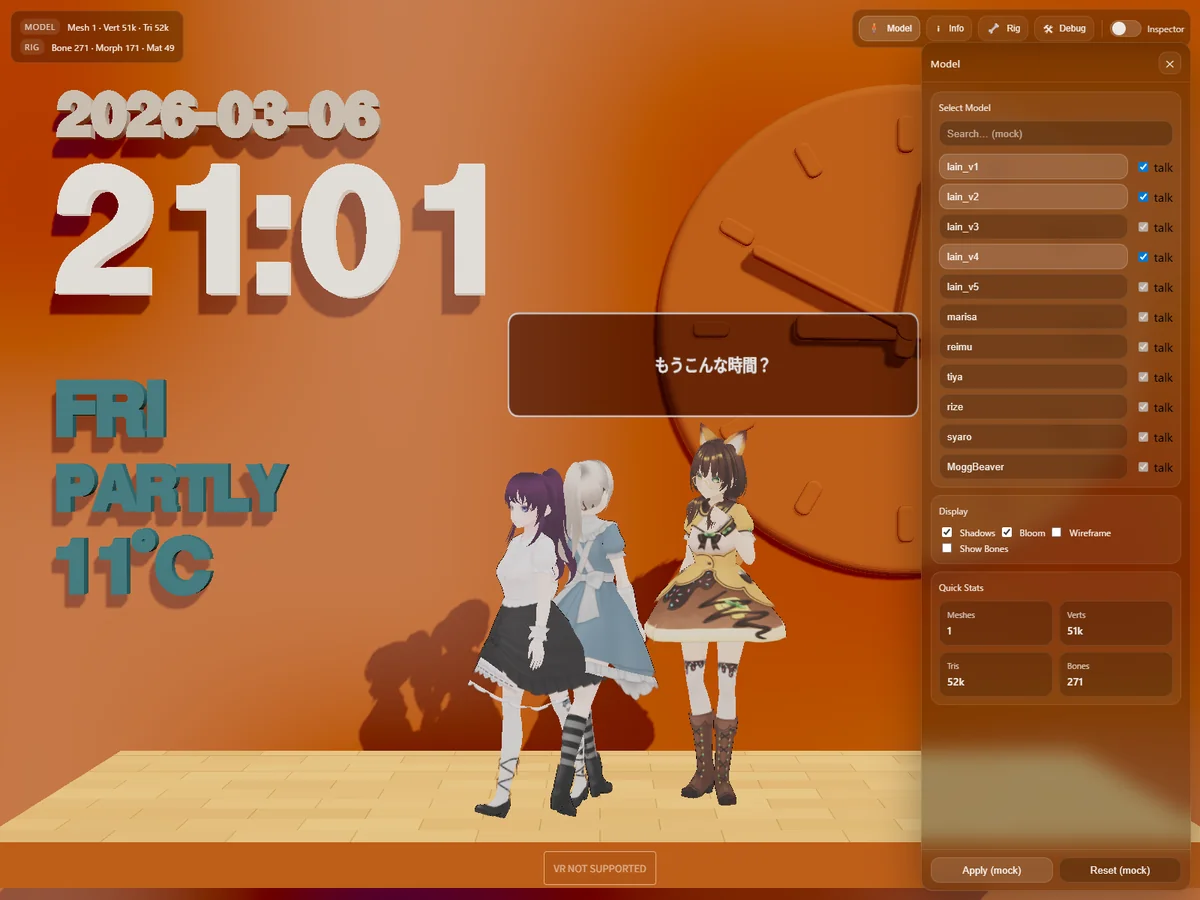Select the lain_v3 model

(1033, 227)
